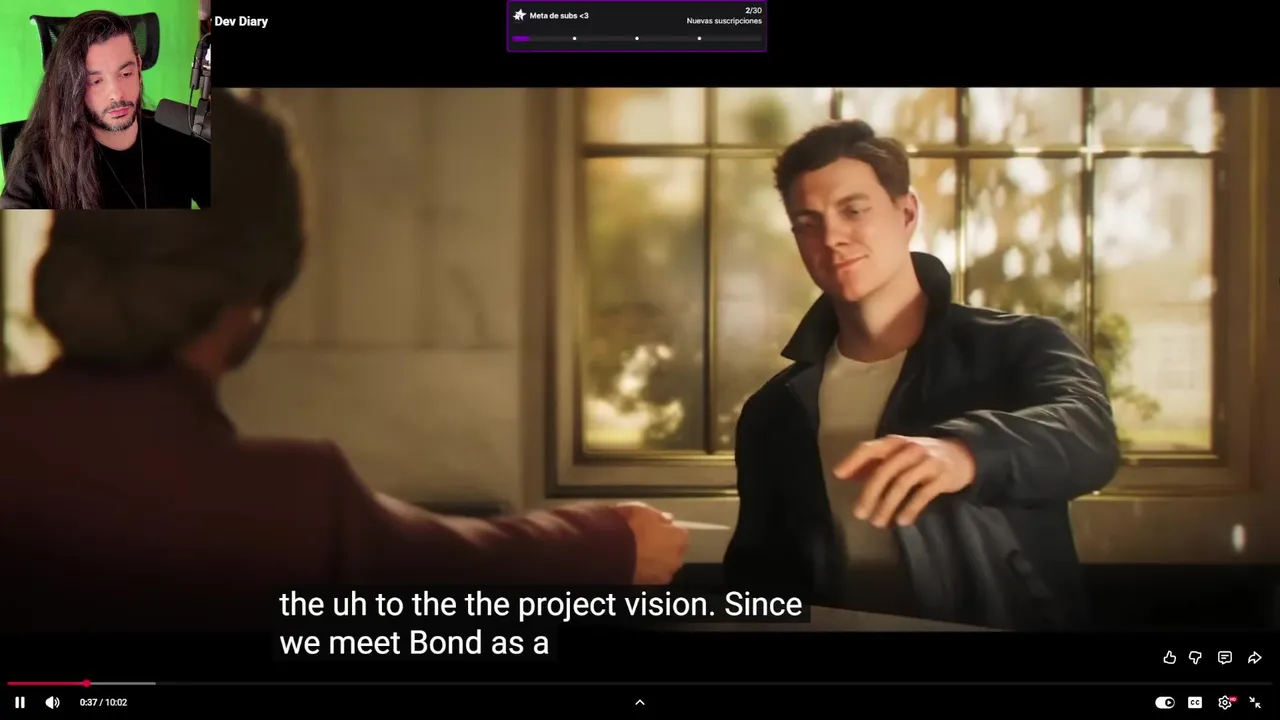Open the comments panel icon
1280x720 pixels.
point(1224,657)
